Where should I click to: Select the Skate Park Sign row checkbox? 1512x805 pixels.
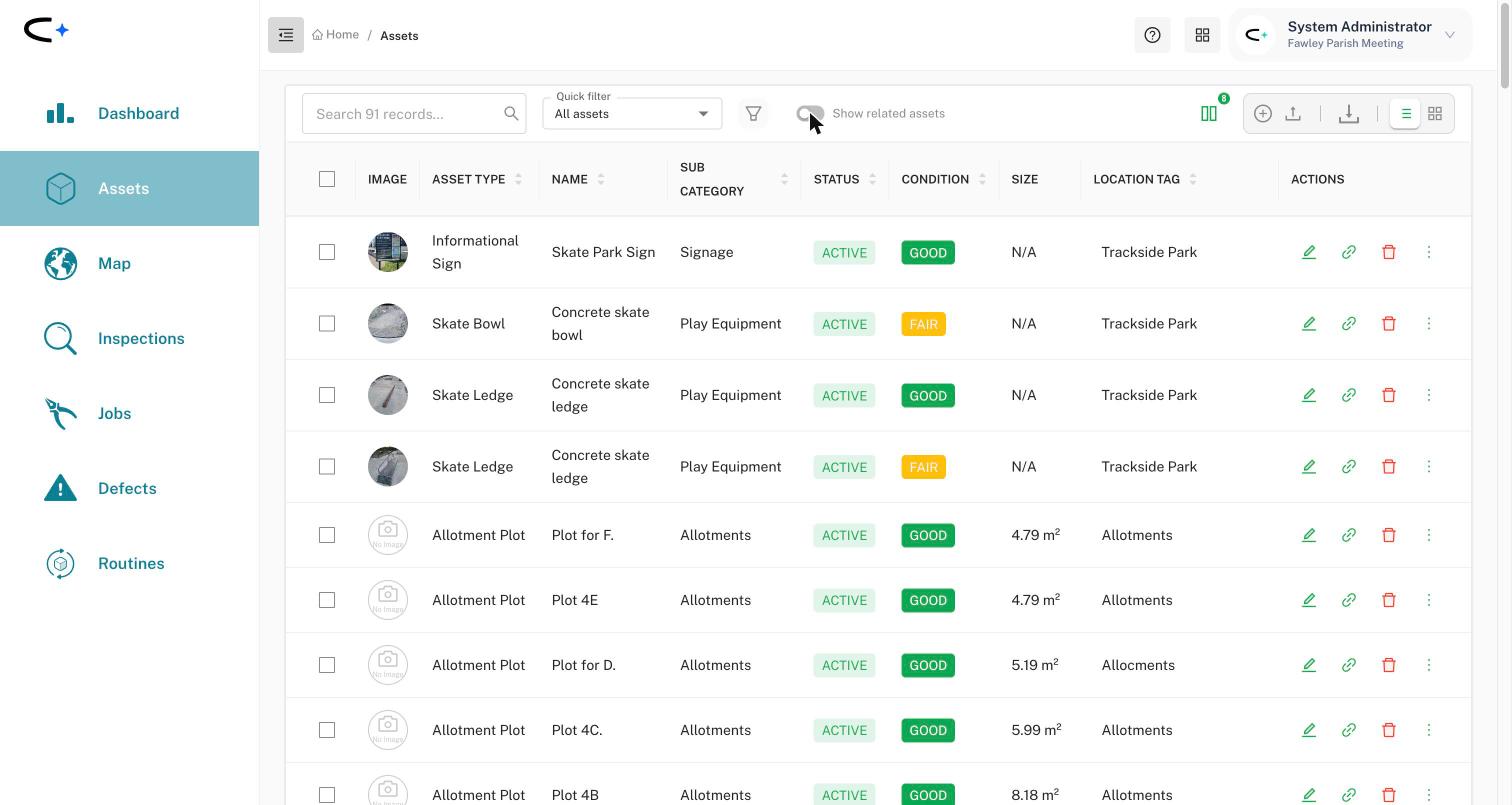click(327, 252)
